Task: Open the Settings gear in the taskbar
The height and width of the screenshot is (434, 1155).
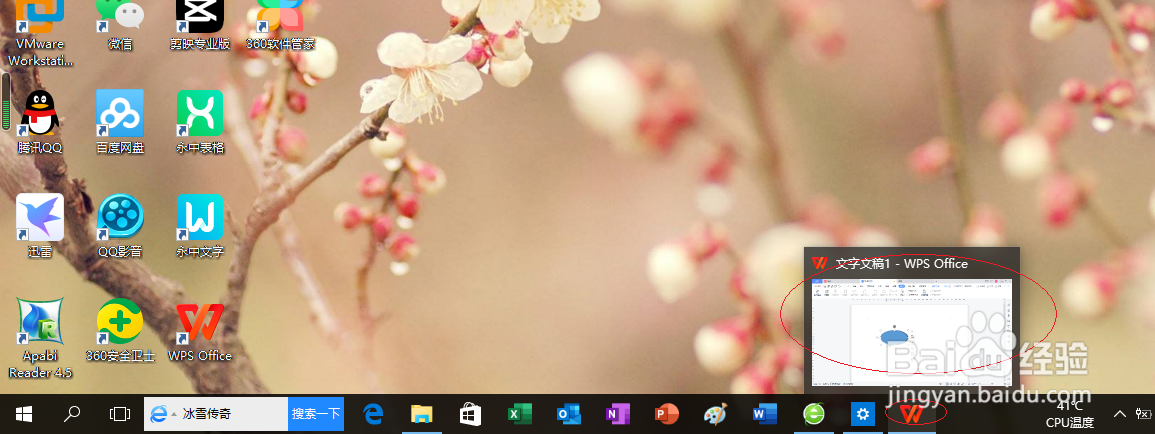Action: (863, 414)
